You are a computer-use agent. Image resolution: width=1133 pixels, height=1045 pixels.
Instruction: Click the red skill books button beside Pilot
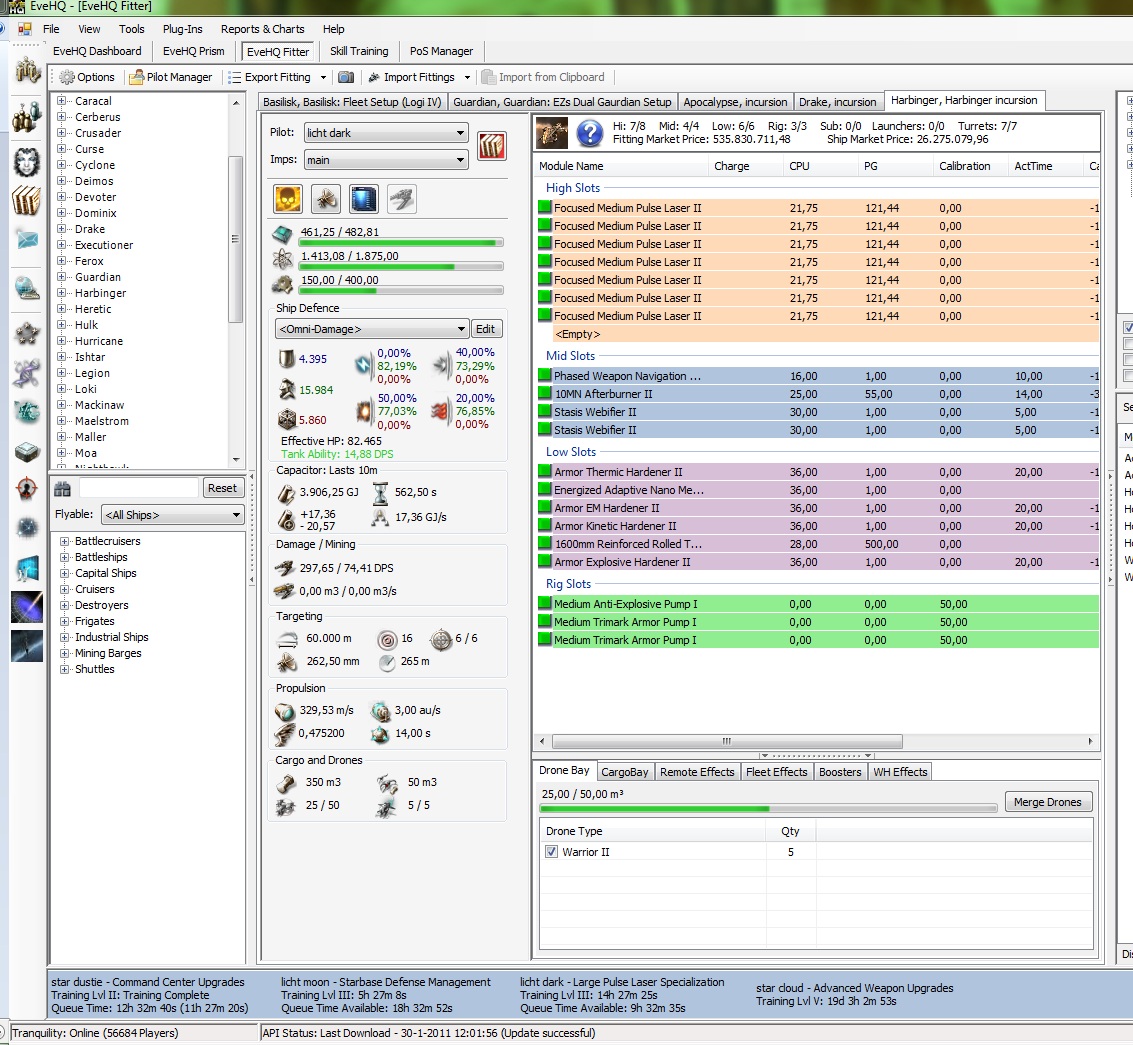[x=491, y=146]
